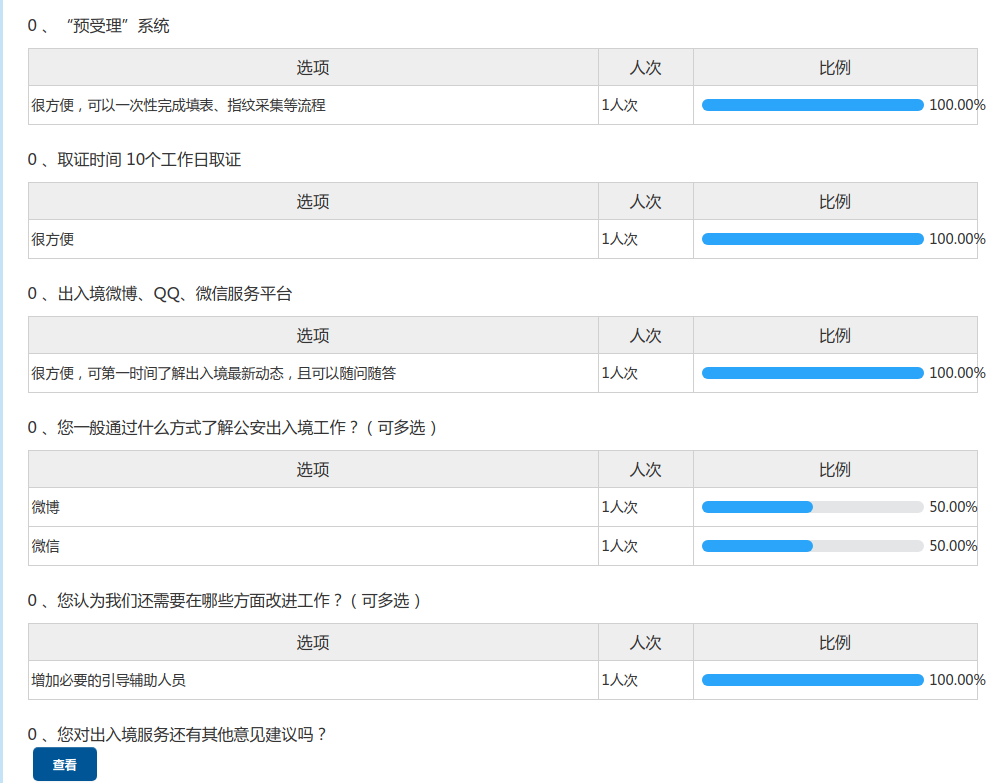
Task: Click 50.00% value in the 微信 row
Action: coord(953,546)
